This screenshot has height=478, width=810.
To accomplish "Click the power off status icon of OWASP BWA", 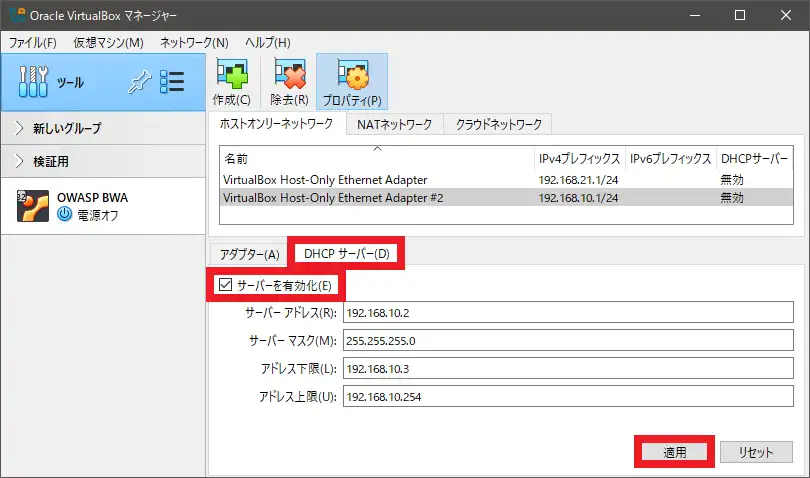I will click(x=65, y=214).
